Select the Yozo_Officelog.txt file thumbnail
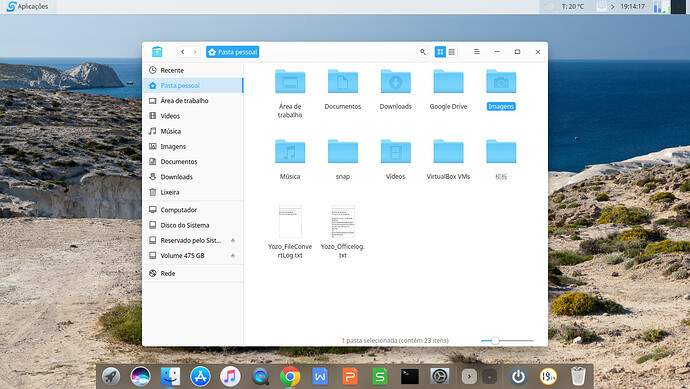 [343, 221]
